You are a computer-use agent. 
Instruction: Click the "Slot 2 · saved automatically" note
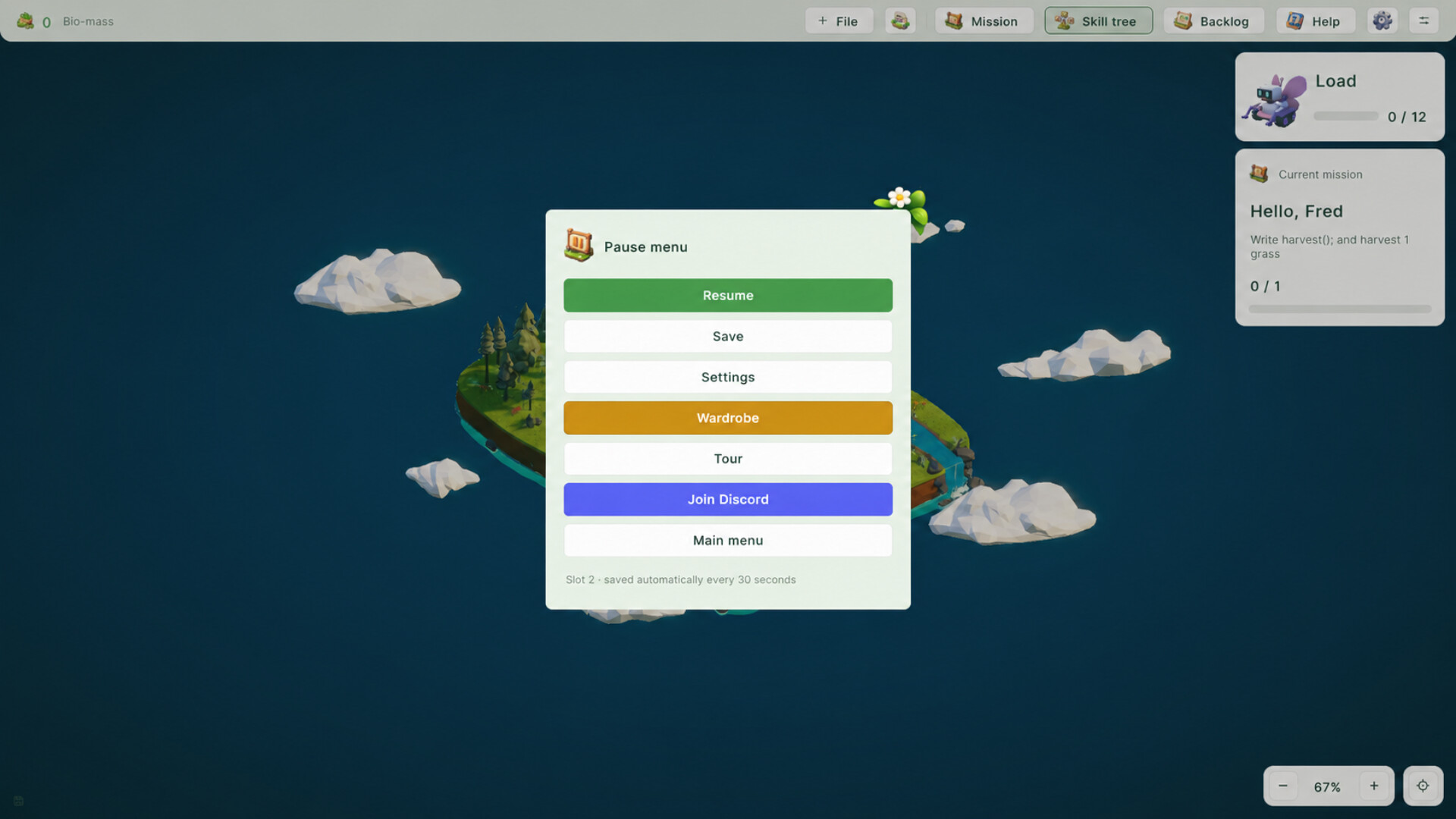(680, 580)
